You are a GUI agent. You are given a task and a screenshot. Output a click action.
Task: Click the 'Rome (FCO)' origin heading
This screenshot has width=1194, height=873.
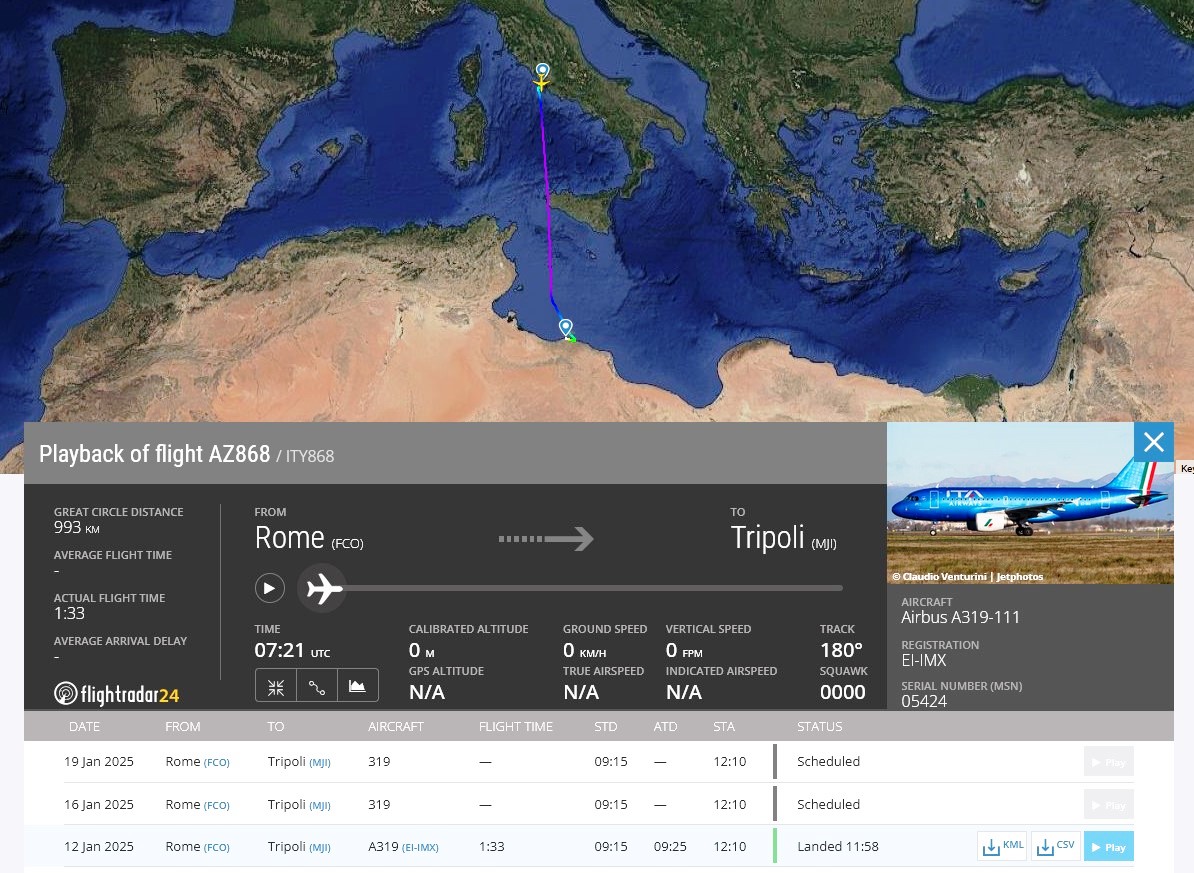[x=308, y=538]
